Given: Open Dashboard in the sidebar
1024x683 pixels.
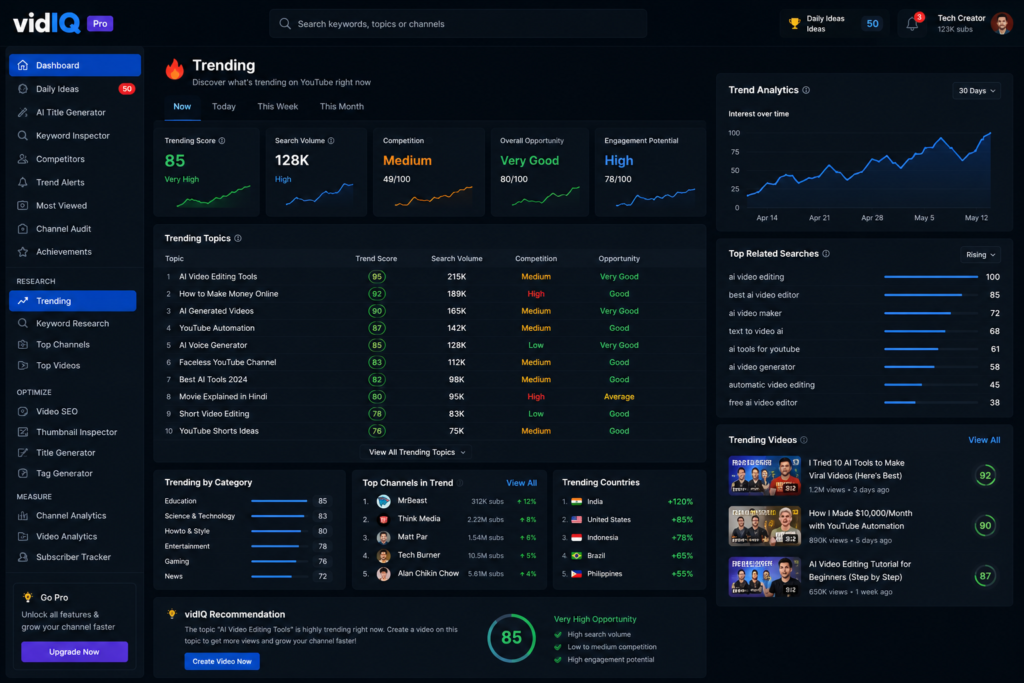Looking at the screenshot, I should pyautogui.click(x=75, y=65).
